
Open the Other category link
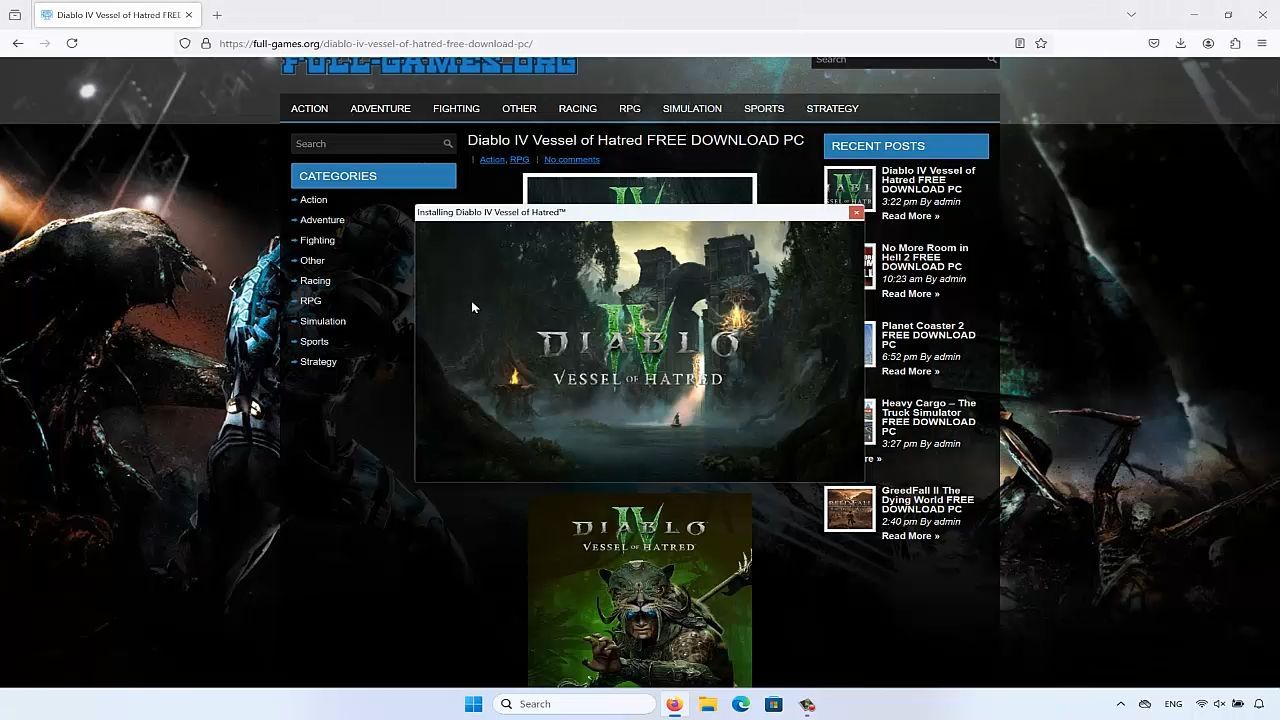point(312,260)
